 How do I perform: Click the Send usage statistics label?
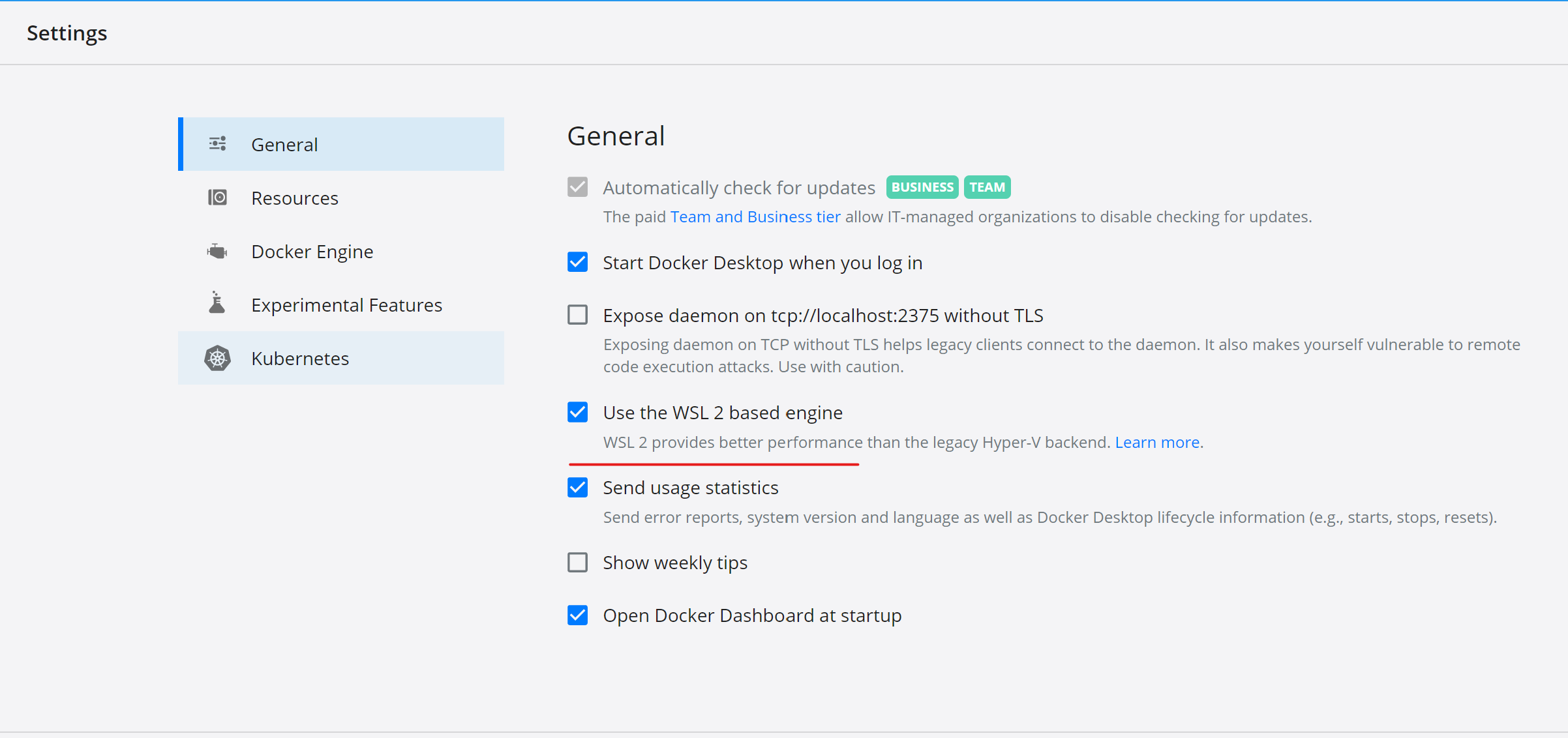pos(691,488)
